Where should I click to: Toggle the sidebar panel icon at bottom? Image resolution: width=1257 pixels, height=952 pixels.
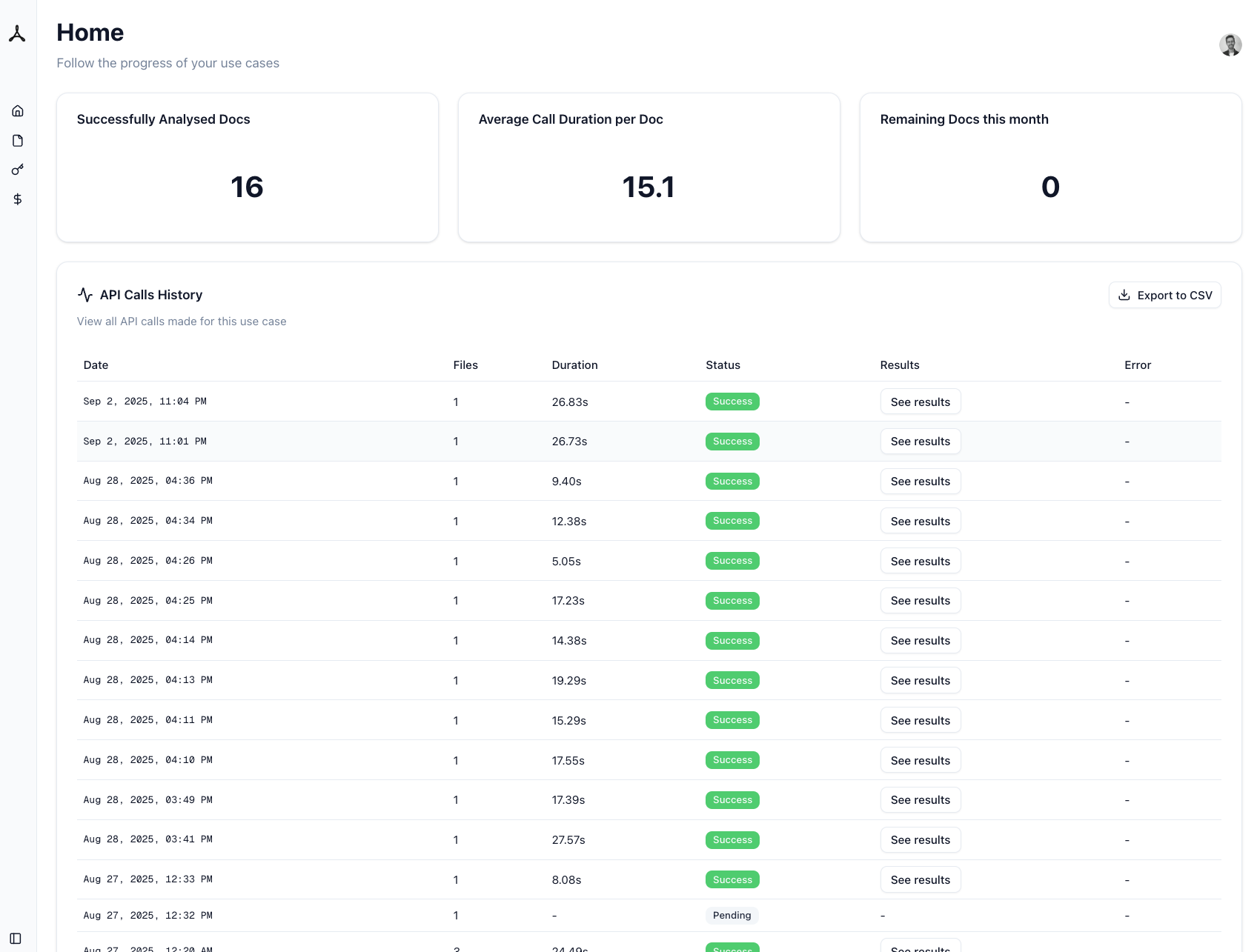click(x=16, y=938)
